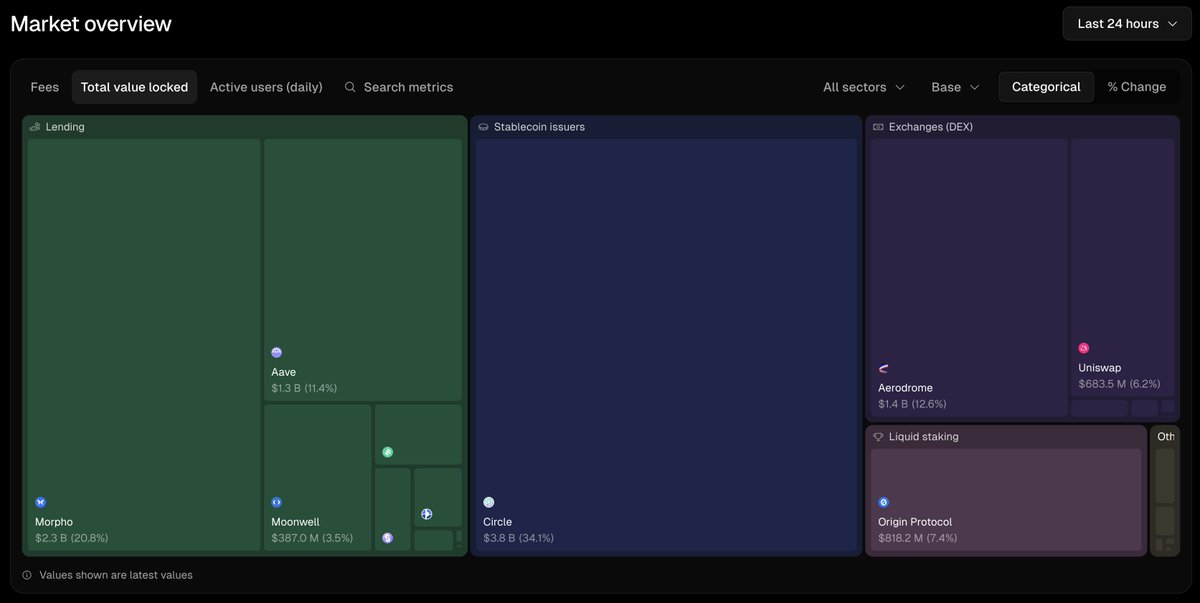The height and width of the screenshot is (603, 1200).
Task: Click the Lending sector icon
Action: tap(35, 127)
